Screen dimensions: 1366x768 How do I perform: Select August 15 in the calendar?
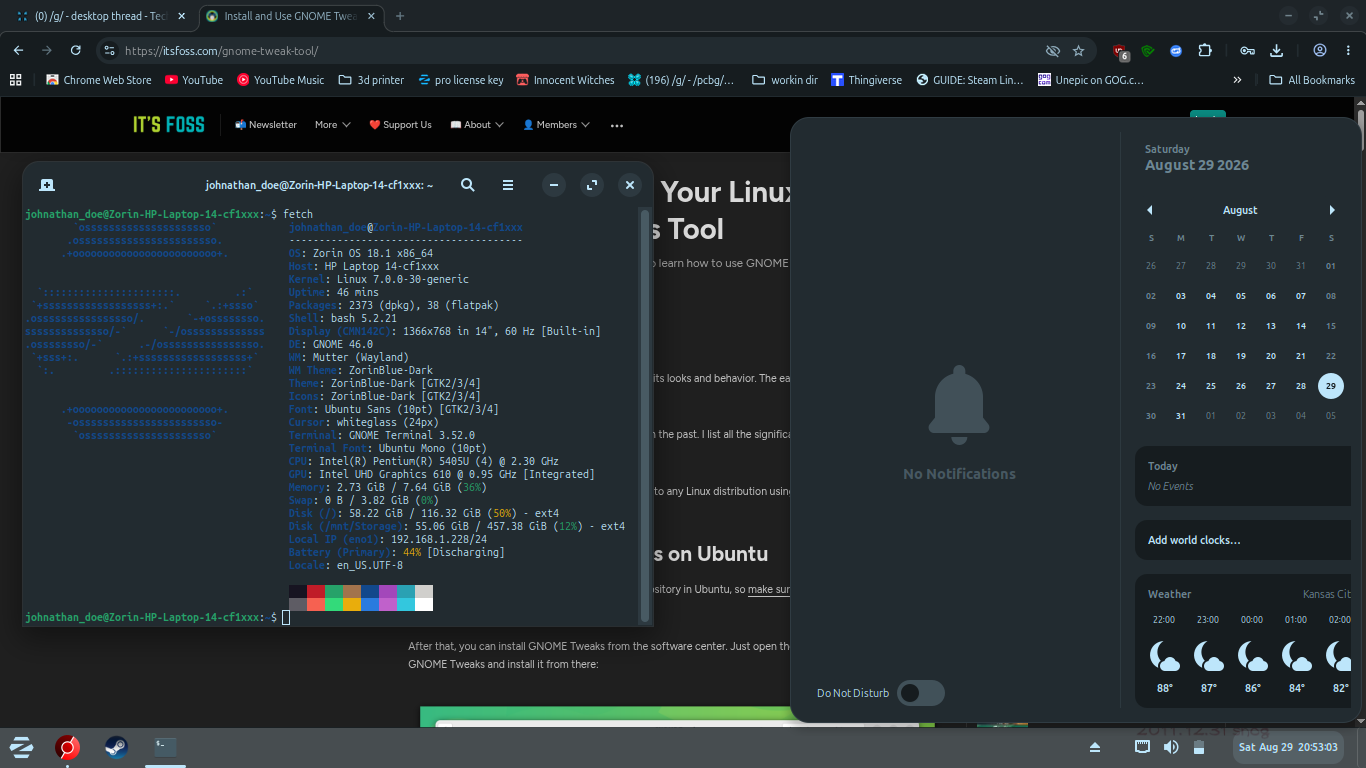coord(1330,326)
